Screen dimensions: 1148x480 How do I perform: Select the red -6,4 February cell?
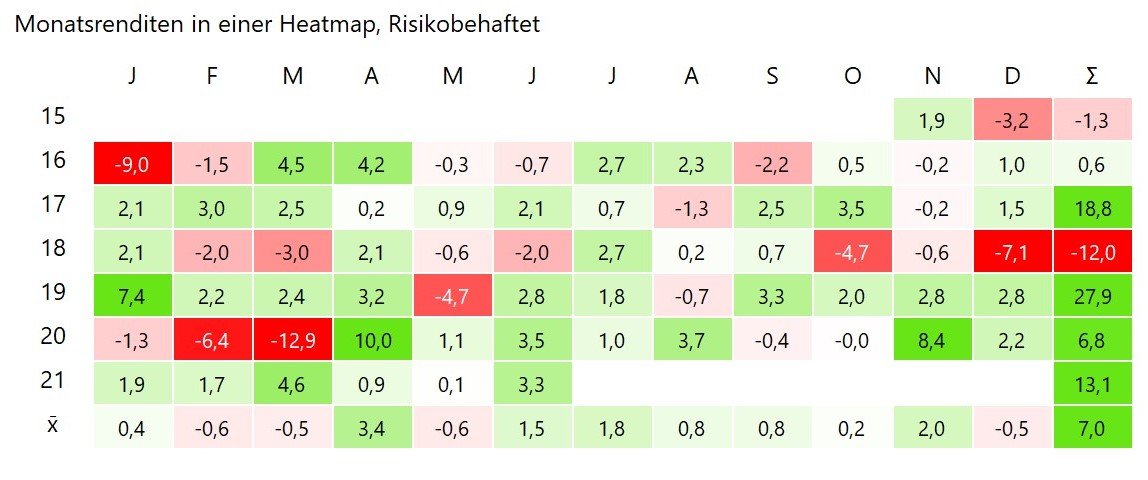pyautogui.click(x=212, y=339)
